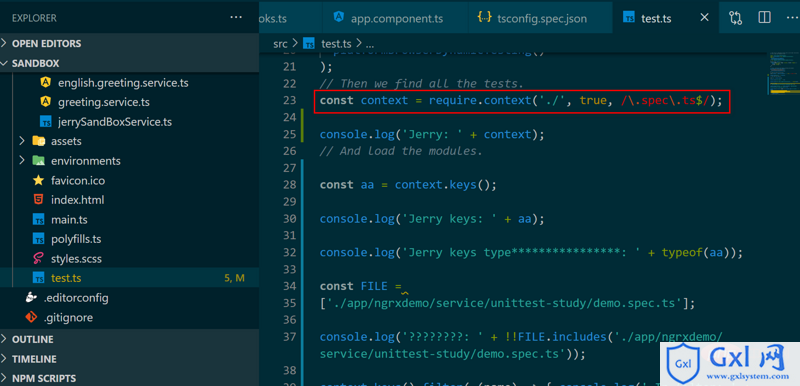Click the TS icon in breadcrumb path
The width and height of the screenshot is (800, 386).
[309, 44]
